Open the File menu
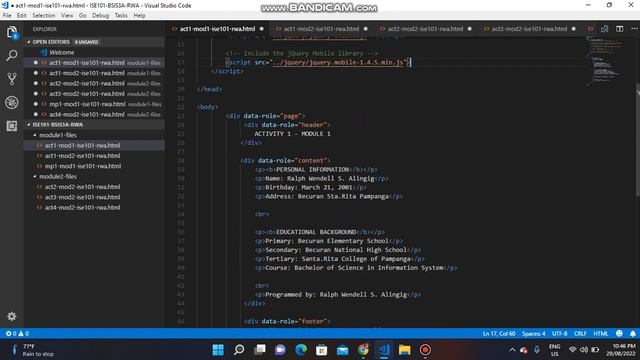The image size is (640, 360). tap(7, 15)
